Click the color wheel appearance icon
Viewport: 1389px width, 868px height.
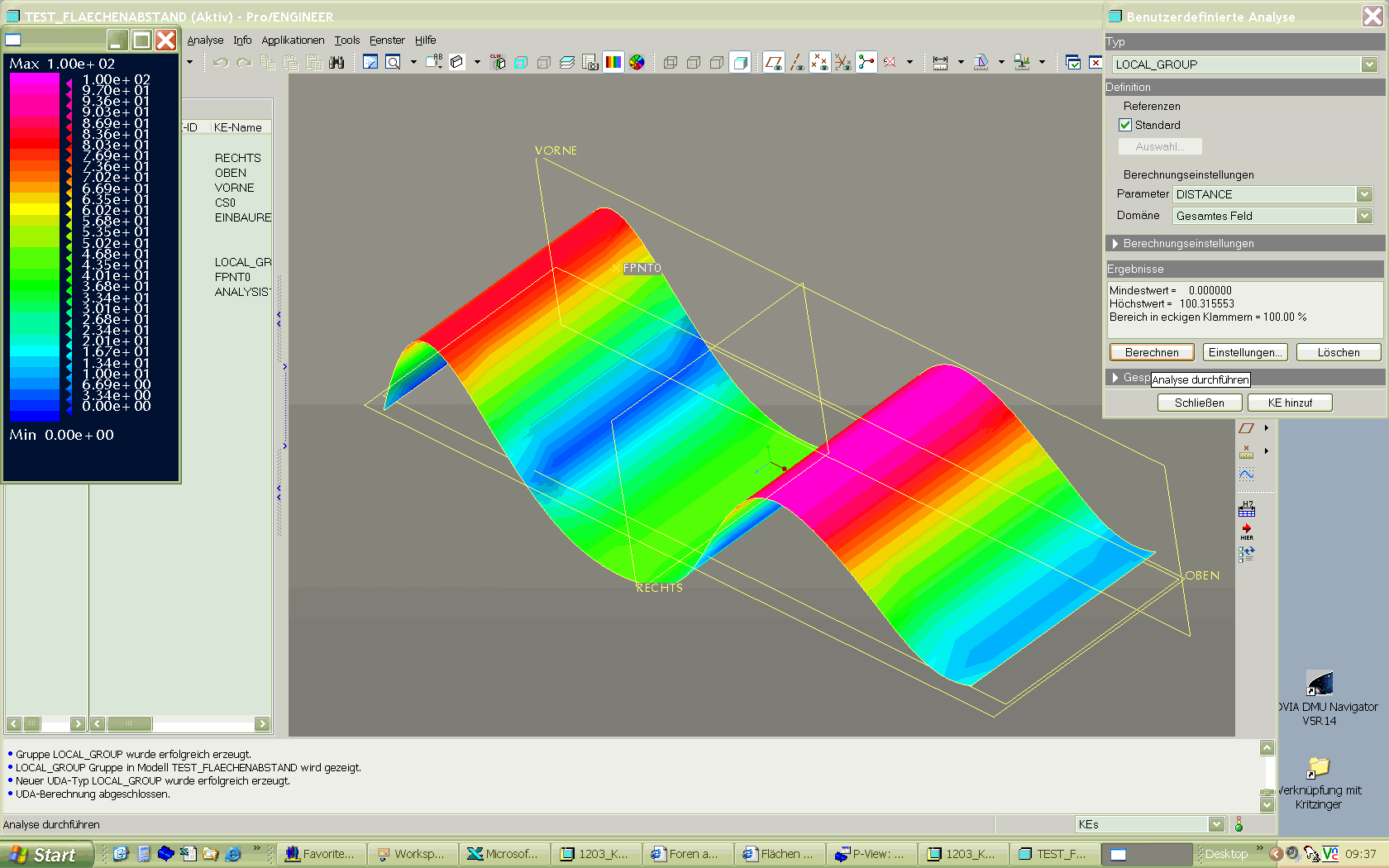click(637, 62)
